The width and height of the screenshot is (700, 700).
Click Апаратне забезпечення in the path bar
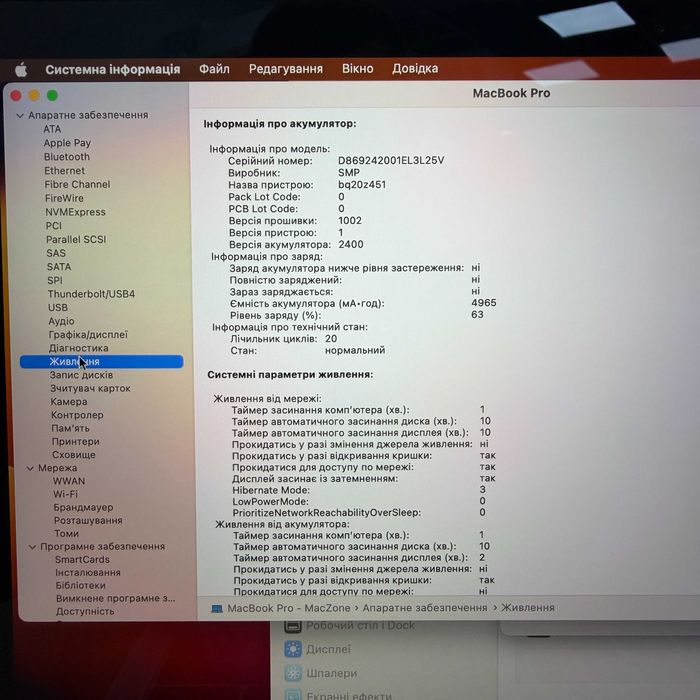click(425, 608)
